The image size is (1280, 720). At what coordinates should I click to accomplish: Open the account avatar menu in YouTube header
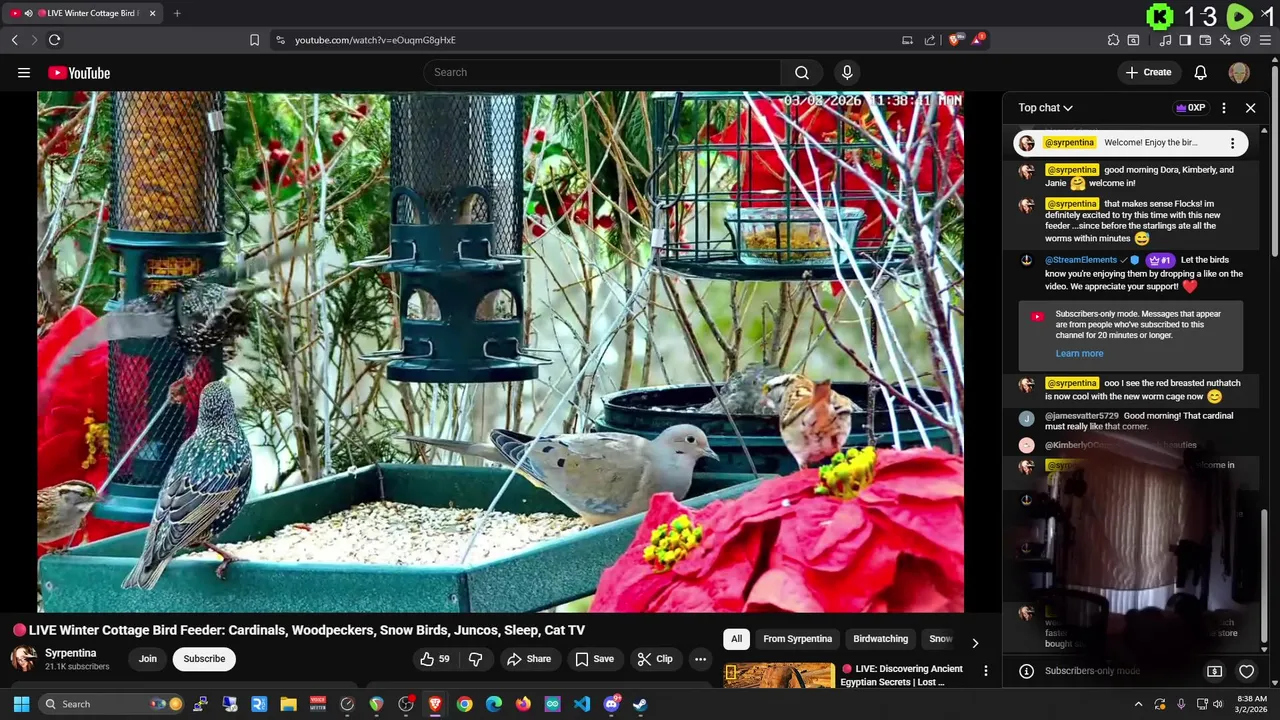(x=1239, y=72)
